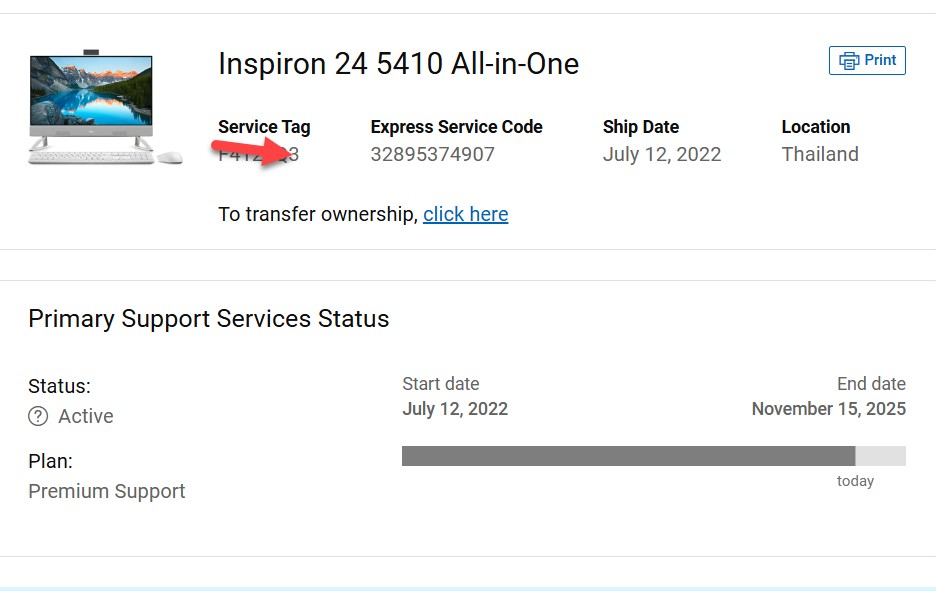
Task: Click the Print button
Action: (x=867, y=60)
